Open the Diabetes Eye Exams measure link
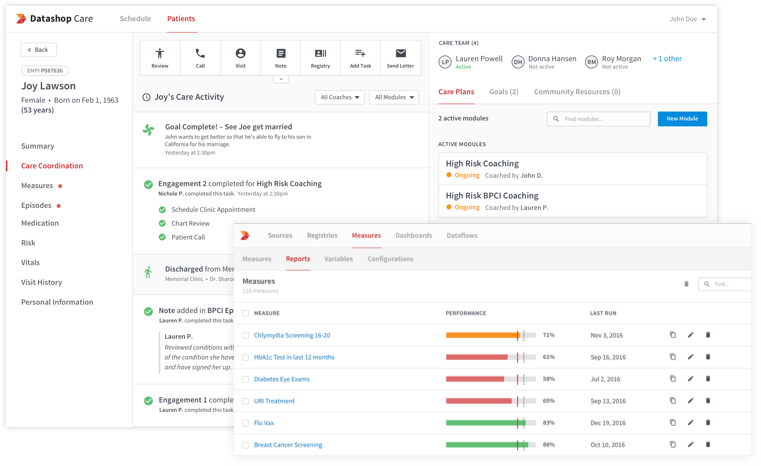The width and height of the screenshot is (761, 466). pos(281,379)
